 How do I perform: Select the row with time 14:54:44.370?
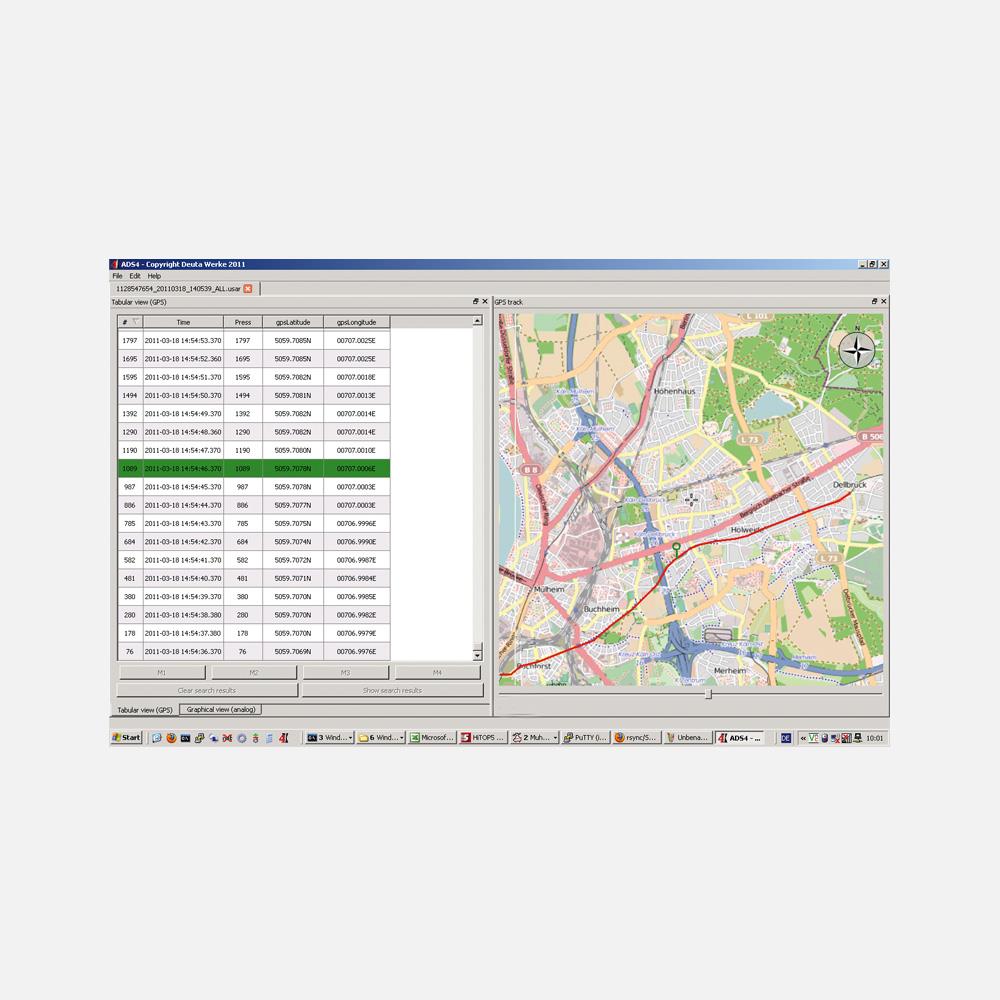click(254, 505)
